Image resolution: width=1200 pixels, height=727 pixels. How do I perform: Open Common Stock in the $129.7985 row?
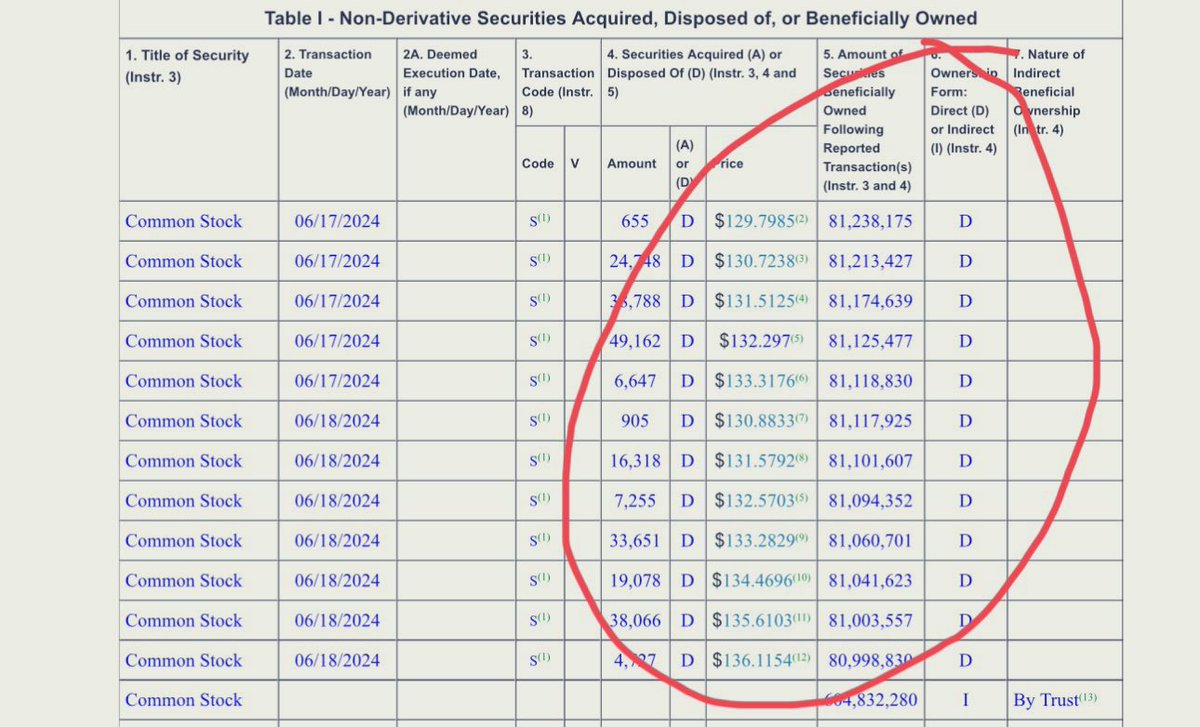click(183, 221)
